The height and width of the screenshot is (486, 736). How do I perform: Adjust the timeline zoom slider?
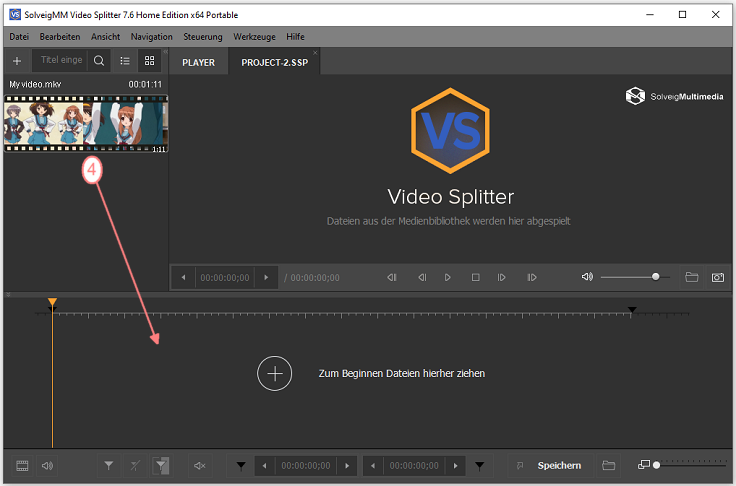pyautogui.click(x=690, y=465)
